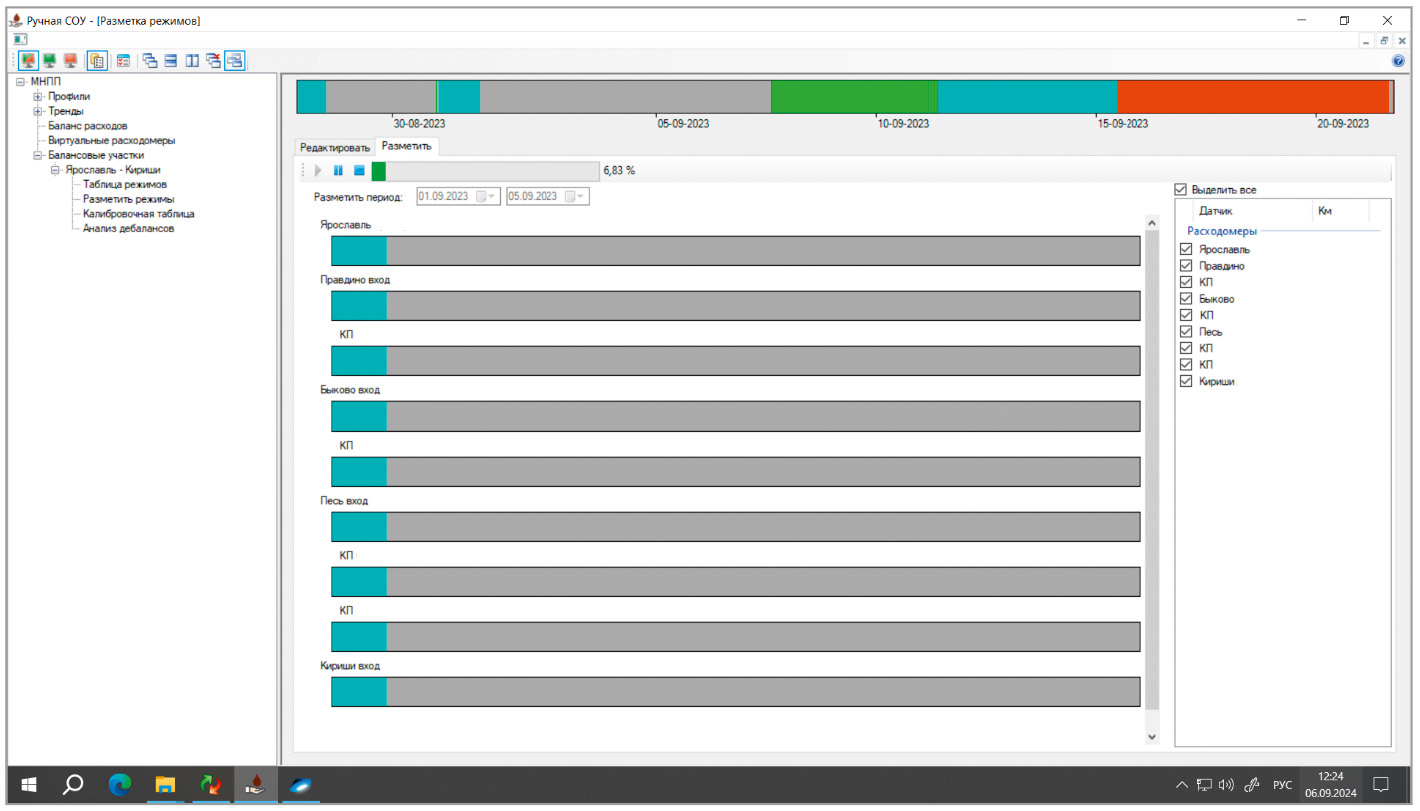This screenshot has width=1420, height=811.
Task: Select the tile windows horizontally icon
Action: (171, 61)
